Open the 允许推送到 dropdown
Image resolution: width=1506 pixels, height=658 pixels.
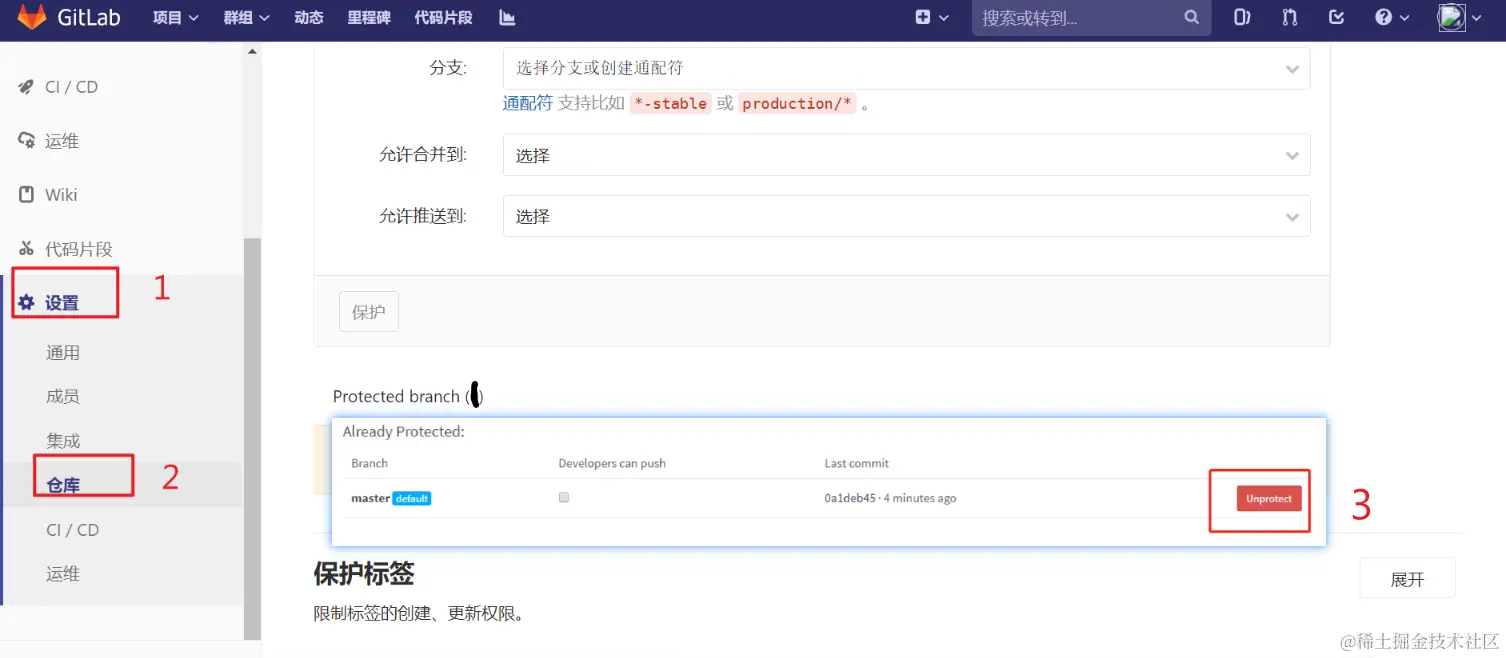tap(906, 216)
